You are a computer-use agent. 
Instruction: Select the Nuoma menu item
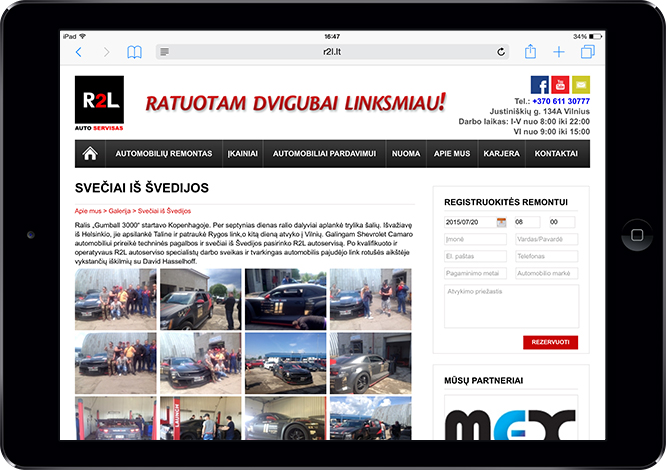click(x=406, y=154)
